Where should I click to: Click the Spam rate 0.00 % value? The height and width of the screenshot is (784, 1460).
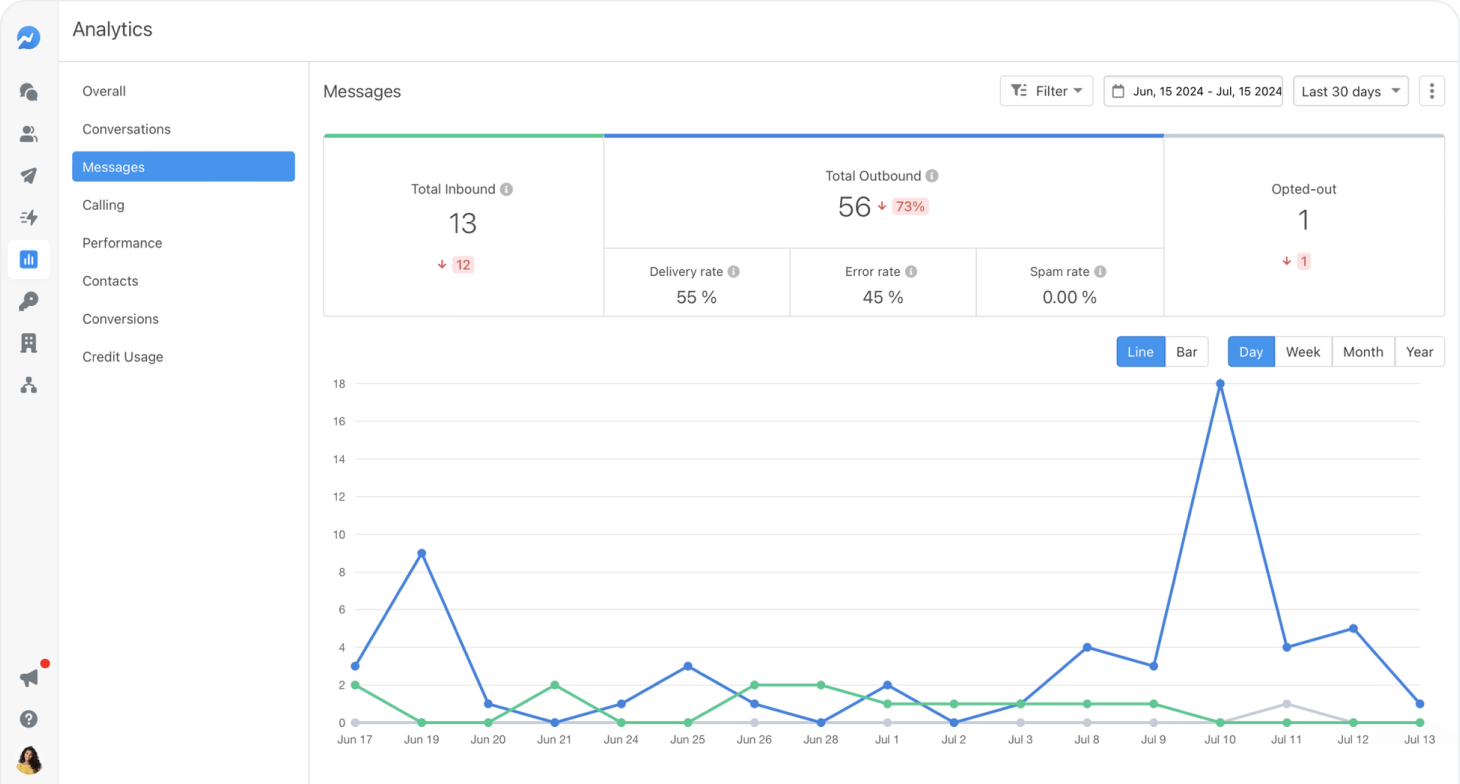(1069, 298)
